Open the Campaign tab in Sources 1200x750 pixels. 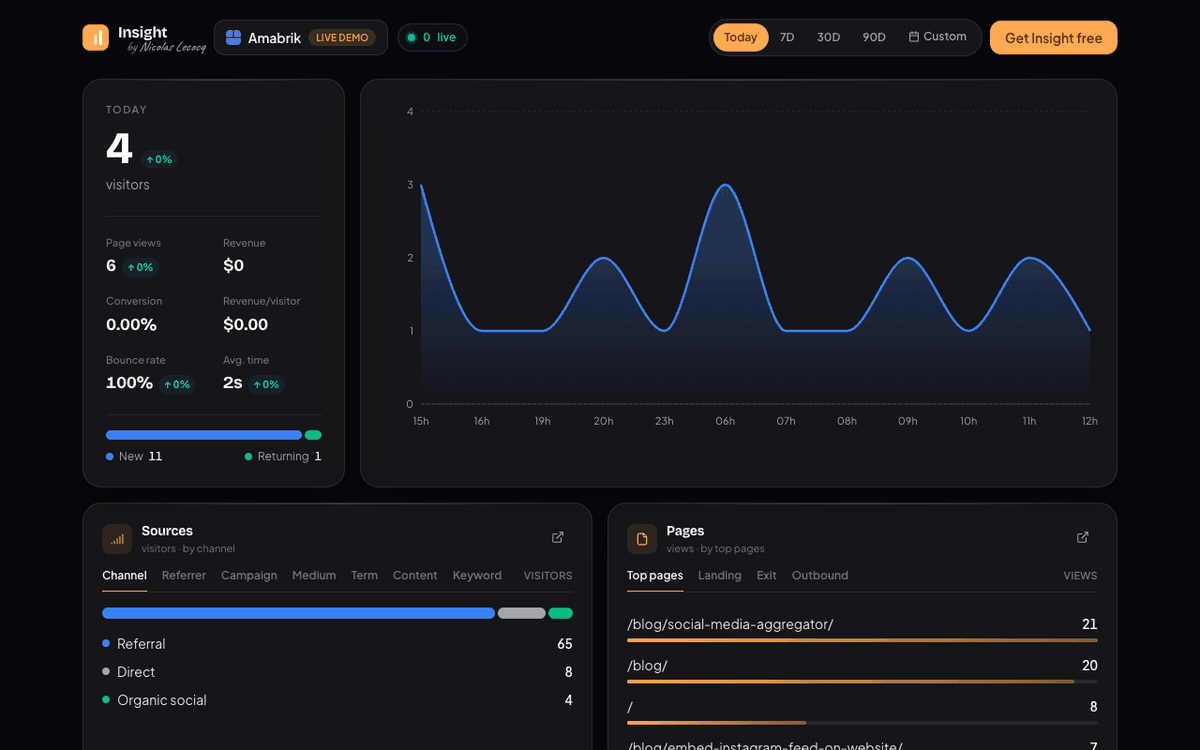click(249, 576)
